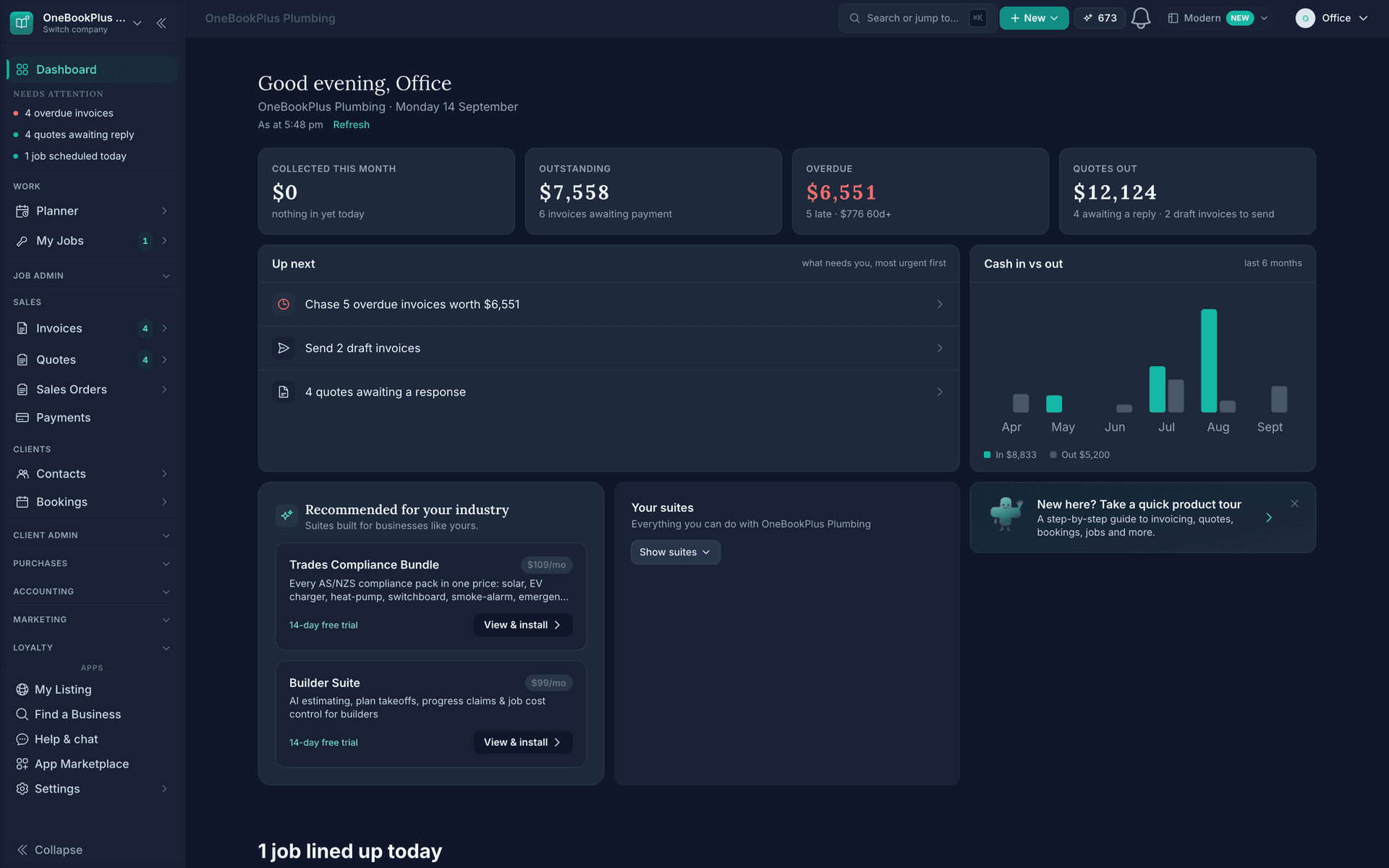Screen dimensions: 1389x868
Task: Click the Sales Orders icon
Action: point(22,389)
